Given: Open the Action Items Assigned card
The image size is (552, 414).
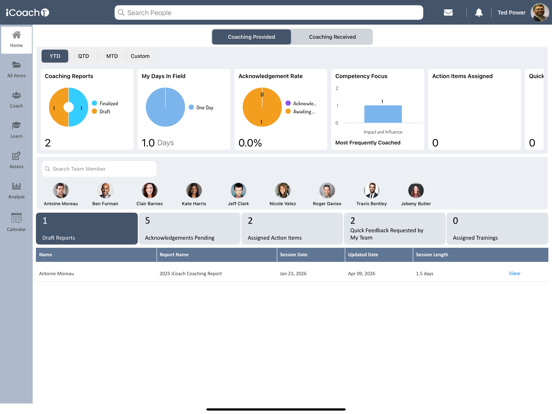Looking at the screenshot, I should 474,109.
